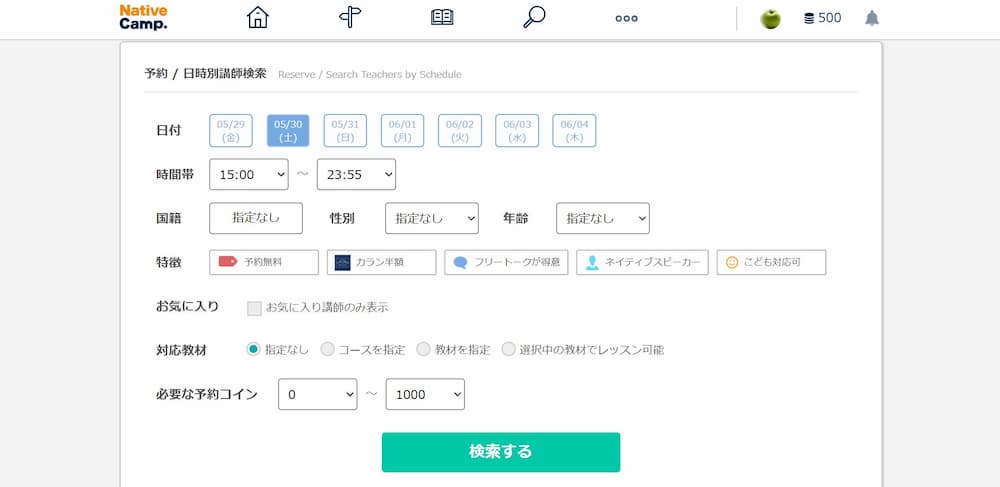This screenshot has width=1000, height=487.
Task: Click the 対応教材 label
Action: 182,350
